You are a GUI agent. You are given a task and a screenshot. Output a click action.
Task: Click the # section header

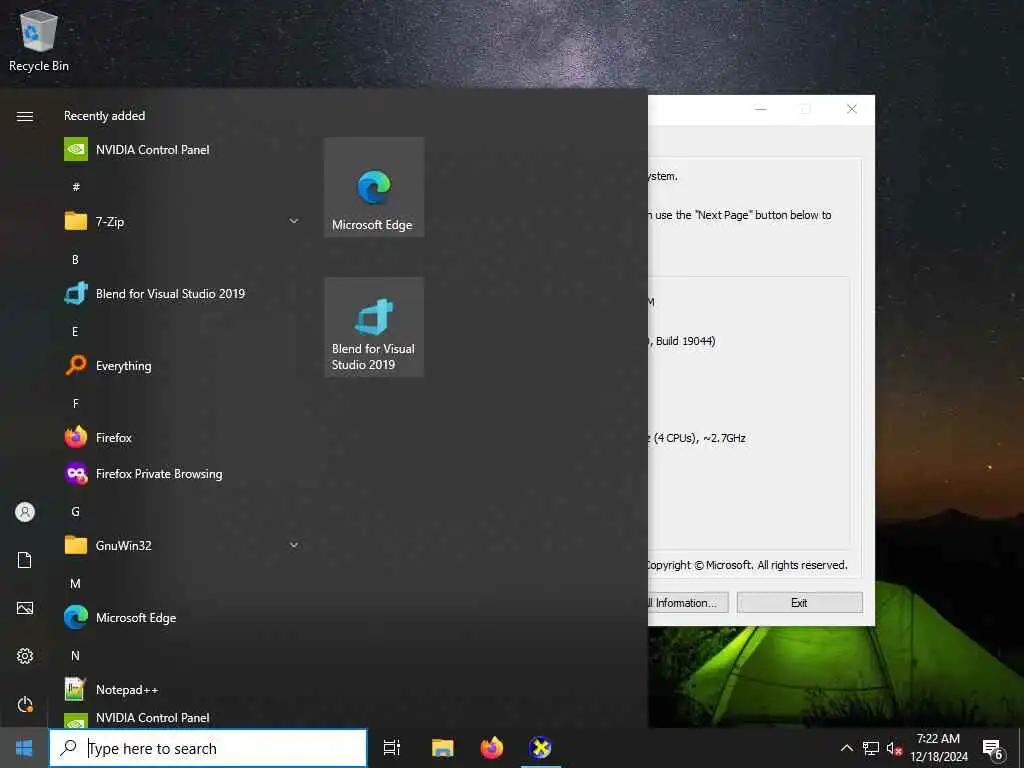76,187
